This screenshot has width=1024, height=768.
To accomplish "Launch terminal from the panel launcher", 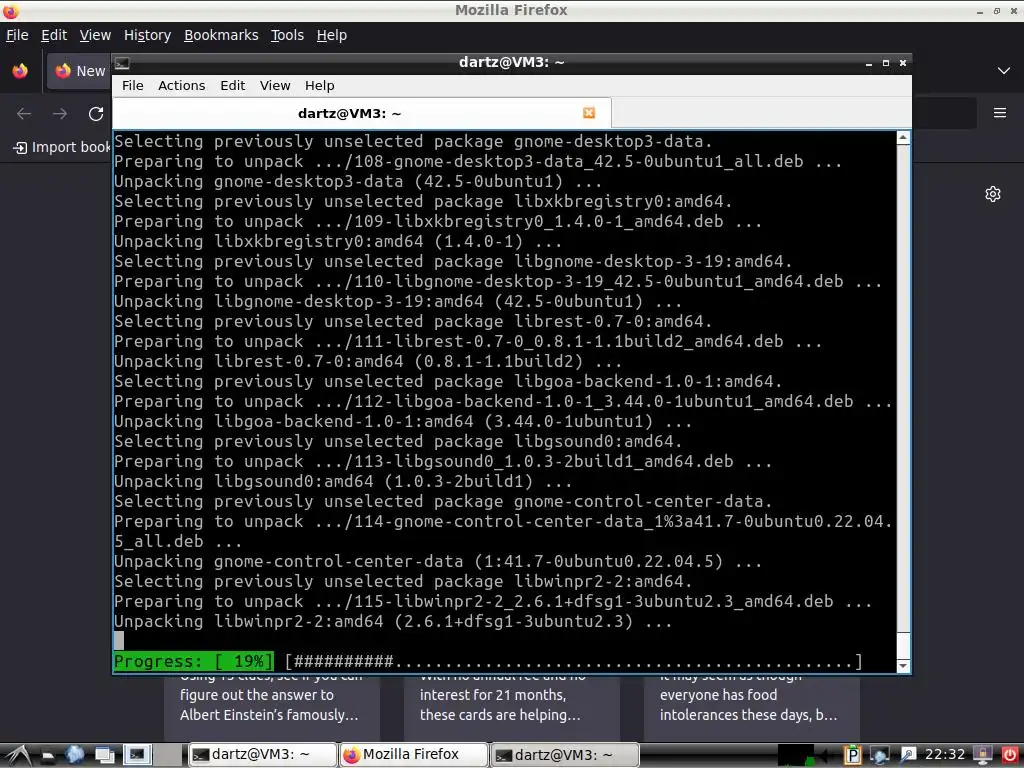I will (137, 755).
